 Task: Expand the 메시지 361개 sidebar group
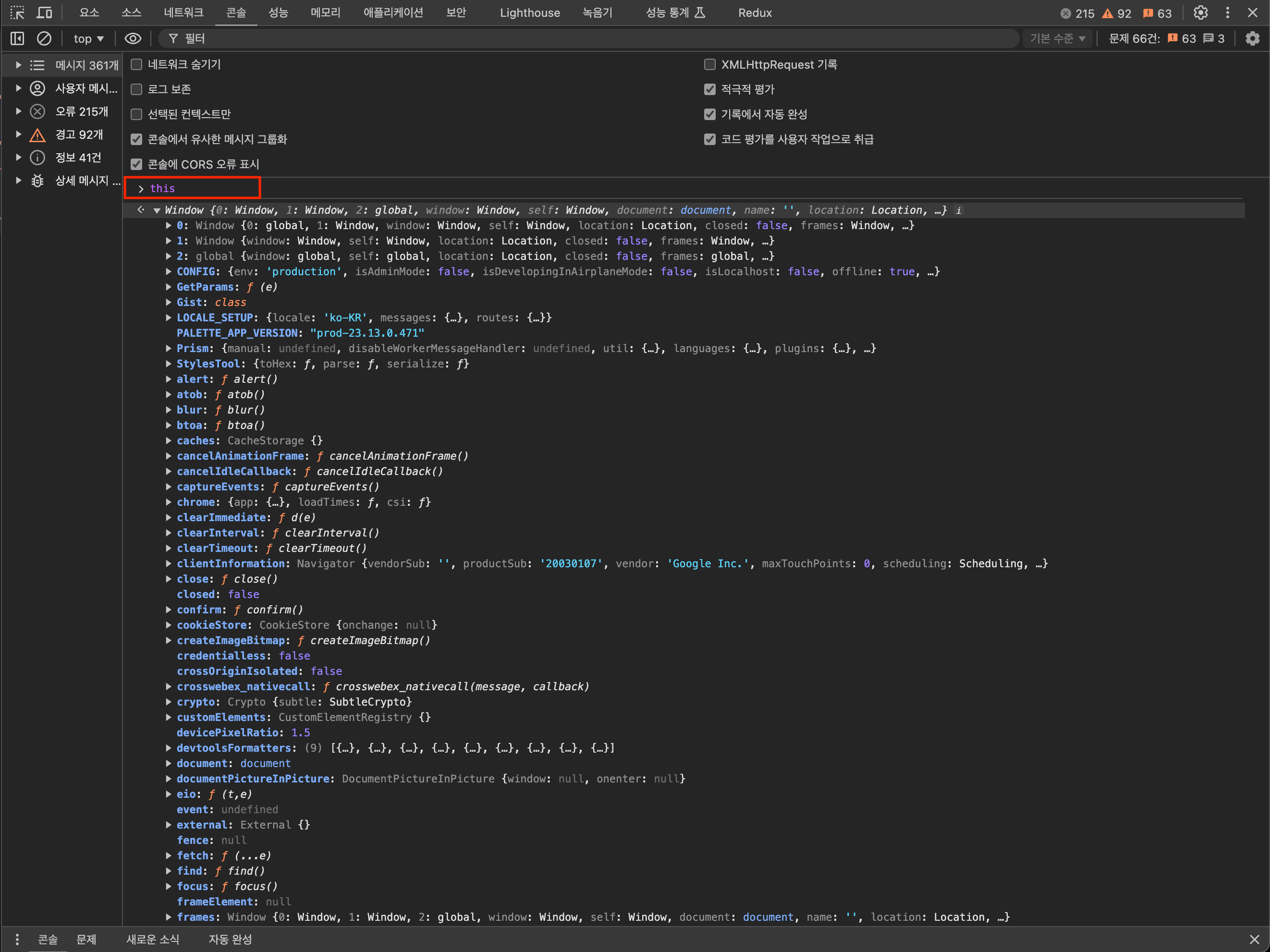tap(18, 65)
